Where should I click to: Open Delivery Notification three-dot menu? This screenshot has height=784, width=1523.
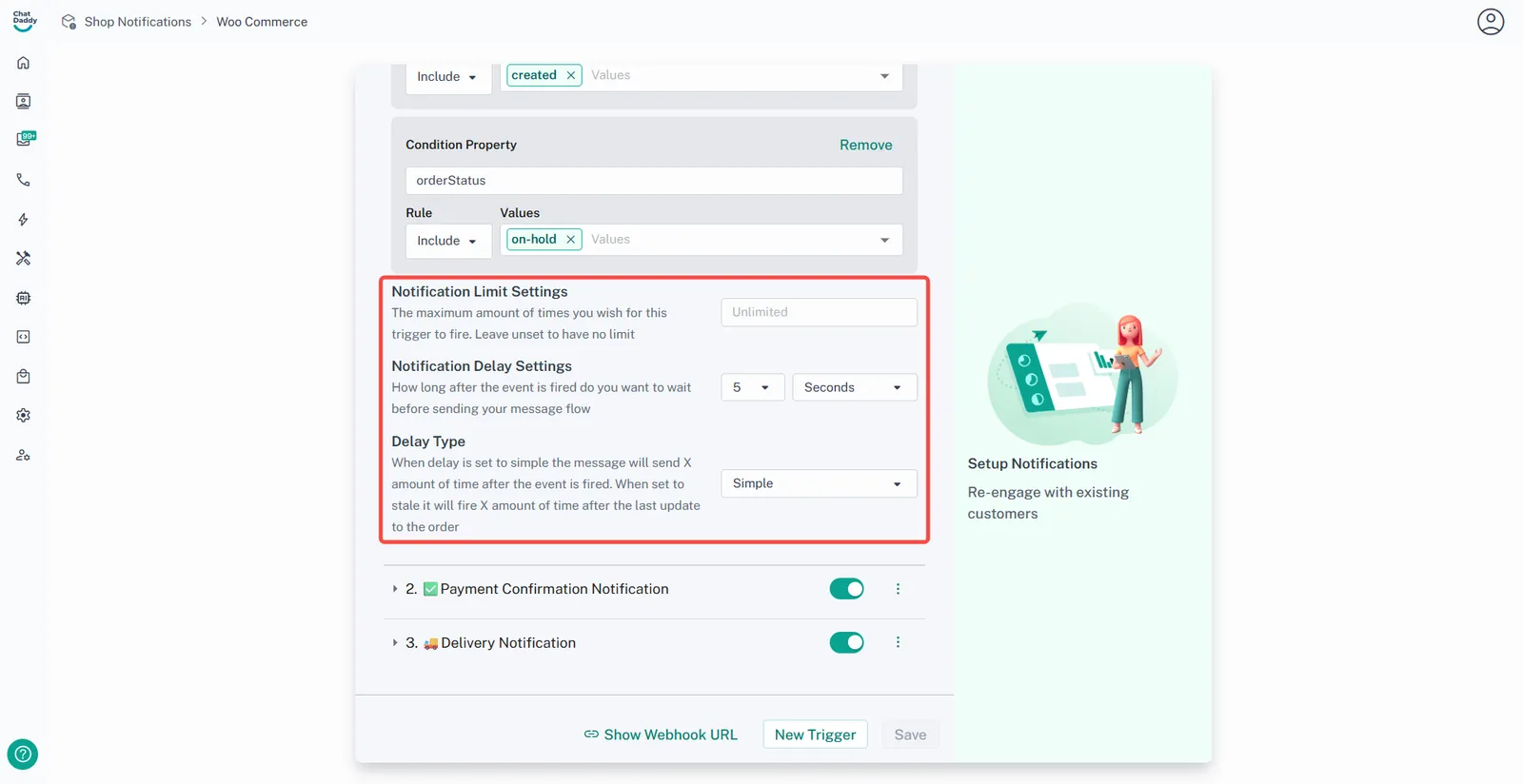pos(898,642)
